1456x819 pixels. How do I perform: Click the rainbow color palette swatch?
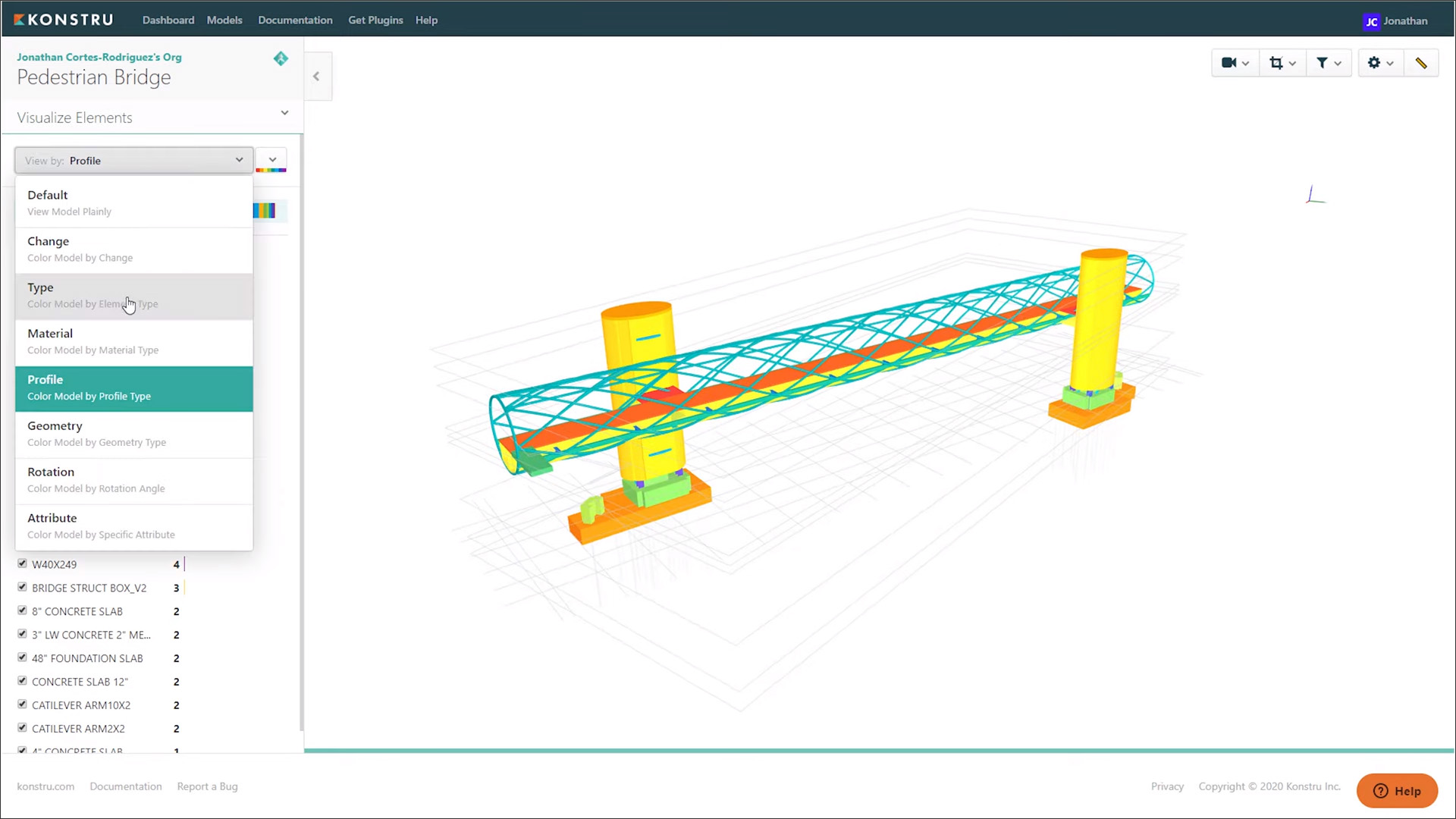coord(265,210)
